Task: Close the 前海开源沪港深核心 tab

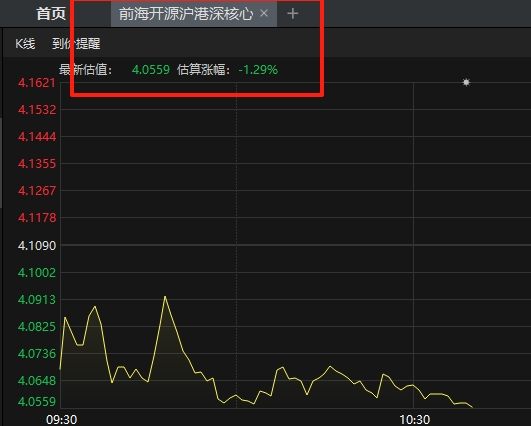Action: 264,13
